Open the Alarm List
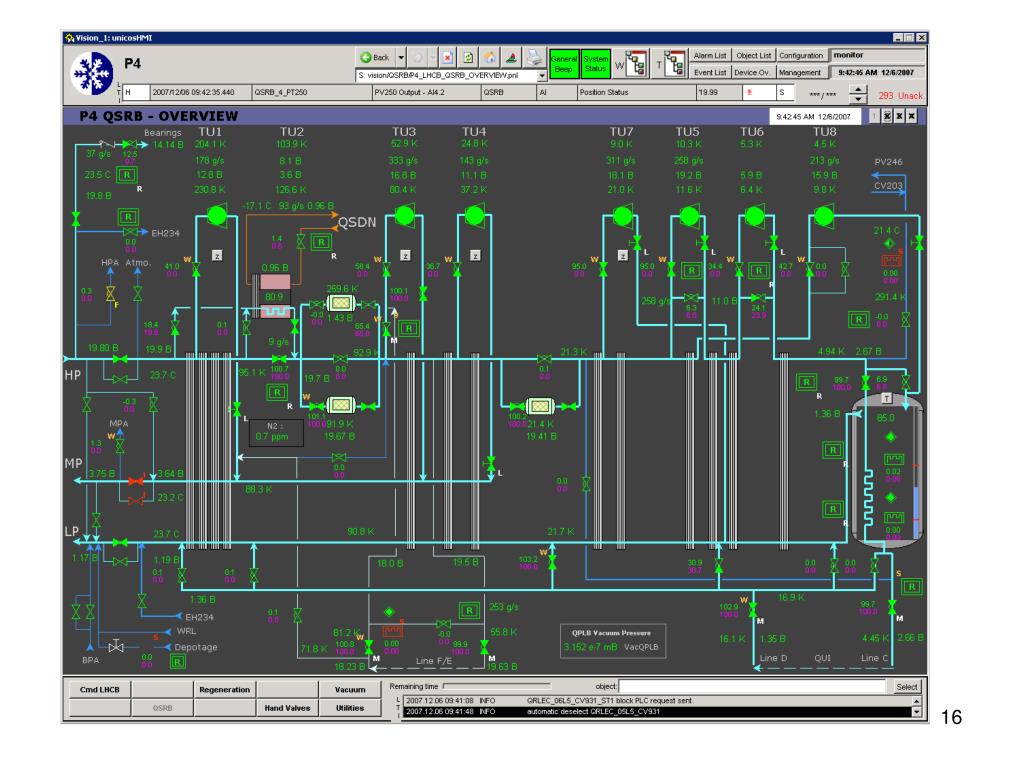Image resolution: width=1024 pixels, height=768 pixels. [710, 56]
